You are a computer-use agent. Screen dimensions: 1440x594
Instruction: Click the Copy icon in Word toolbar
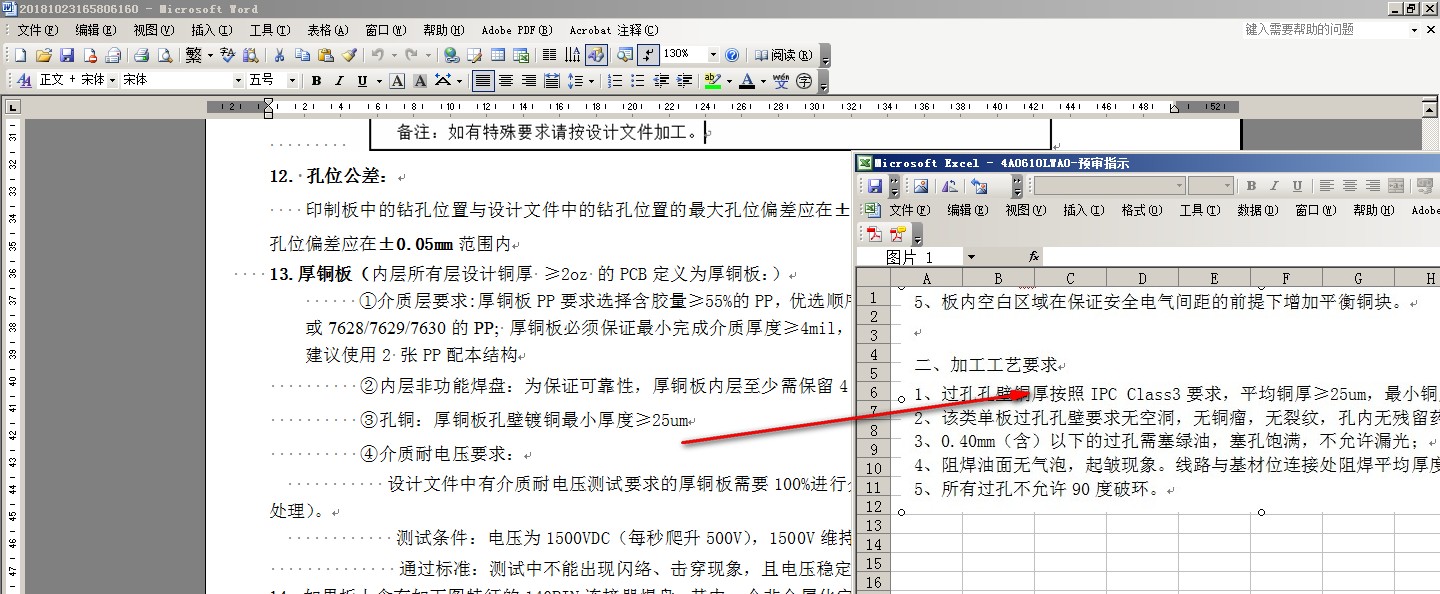point(303,55)
